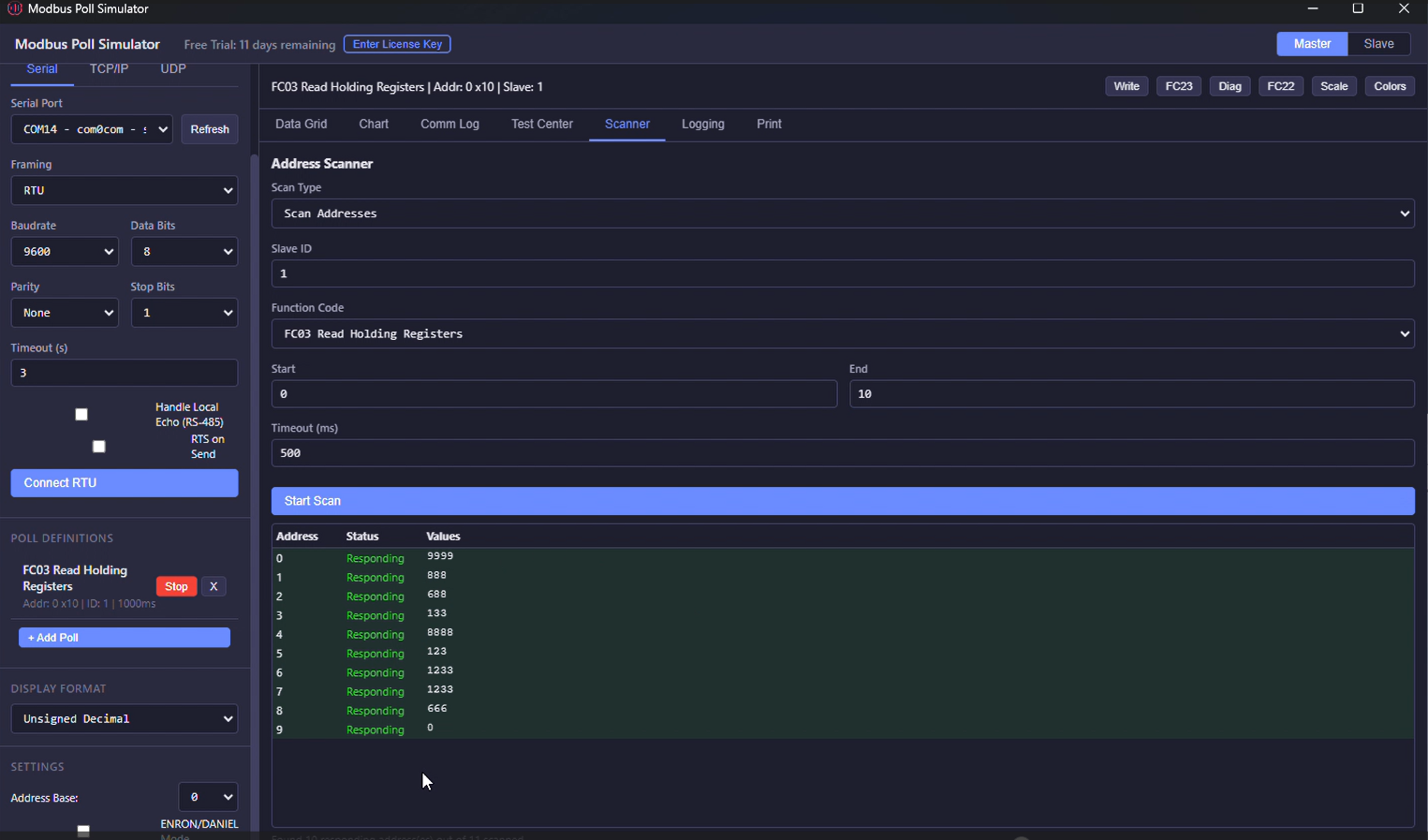The width and height of the screenshot is (1428, 840).
Task: Switch to the Comm Log tab
Action: pos(449,124)
